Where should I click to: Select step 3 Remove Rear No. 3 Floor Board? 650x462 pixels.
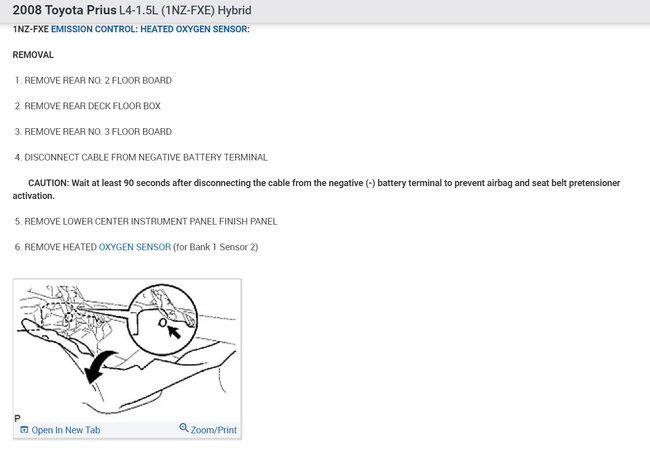click(x=93, y=132)
